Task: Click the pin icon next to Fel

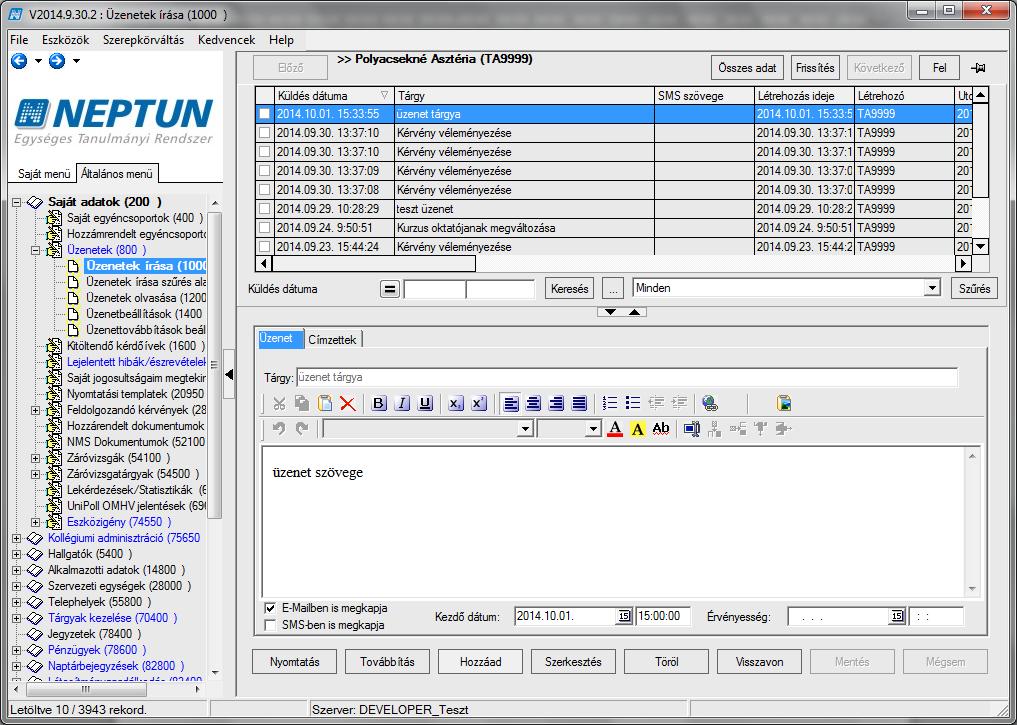Action: [978, 68]
